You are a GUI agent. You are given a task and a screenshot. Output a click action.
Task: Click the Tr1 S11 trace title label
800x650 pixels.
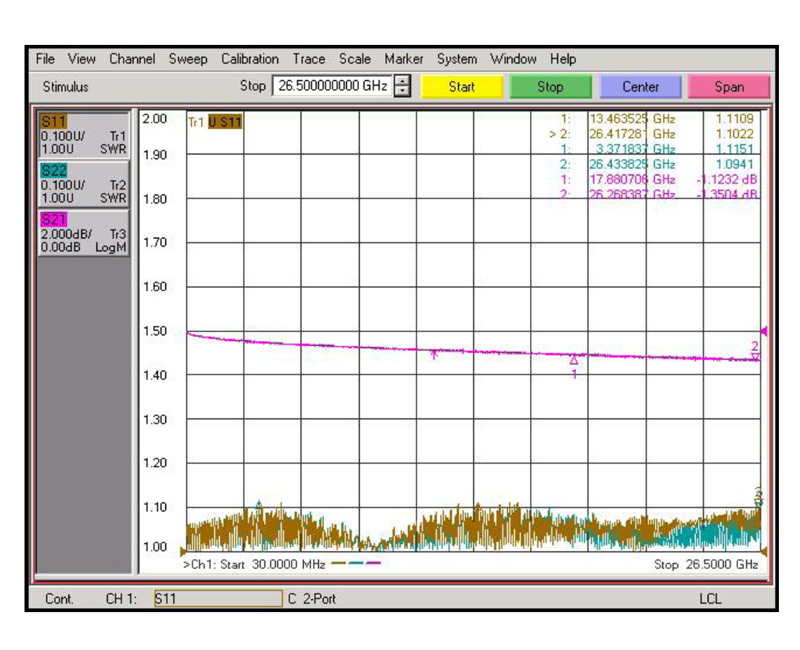215,123
